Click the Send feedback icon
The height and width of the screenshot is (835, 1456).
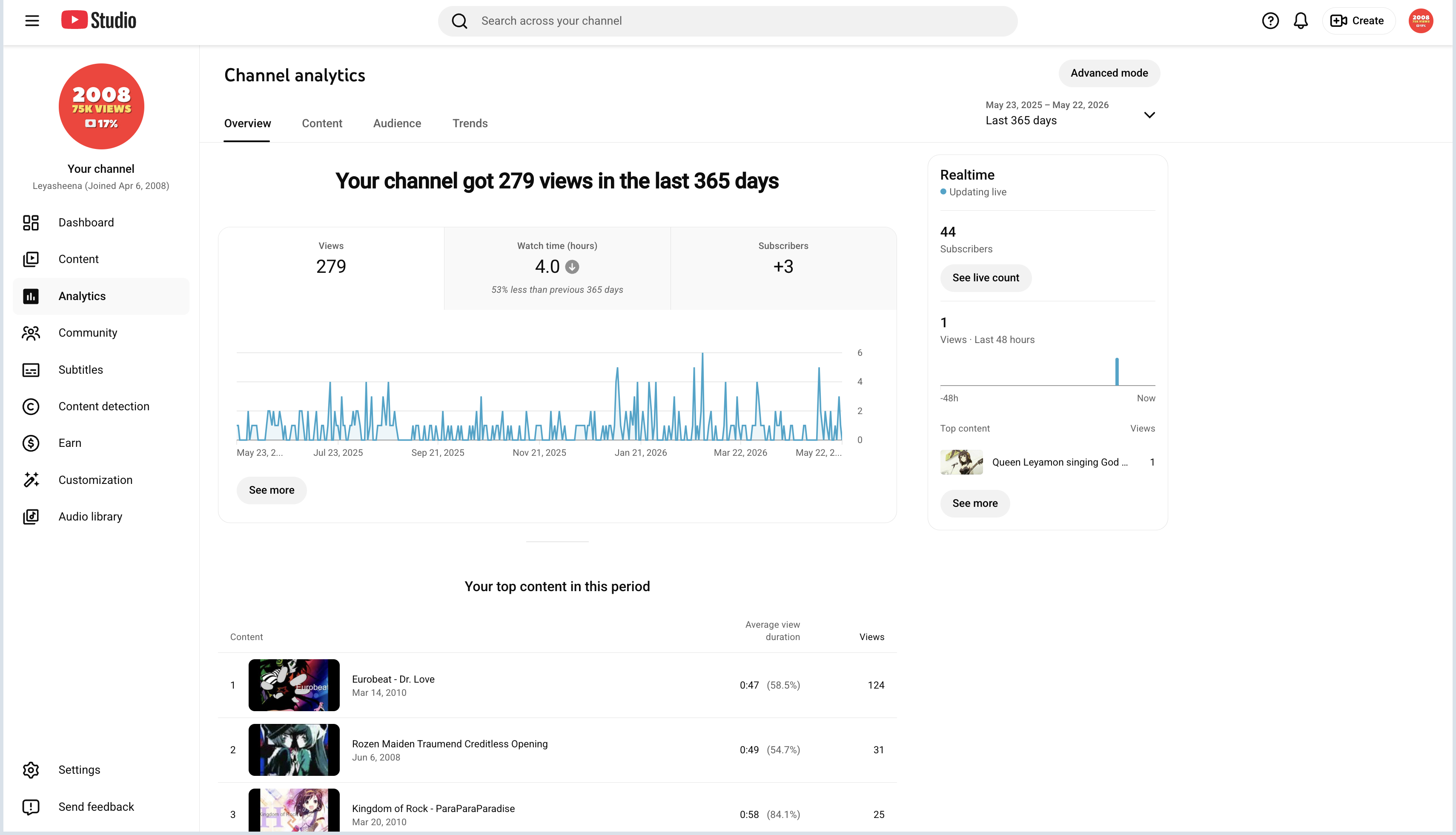(31, 807)
